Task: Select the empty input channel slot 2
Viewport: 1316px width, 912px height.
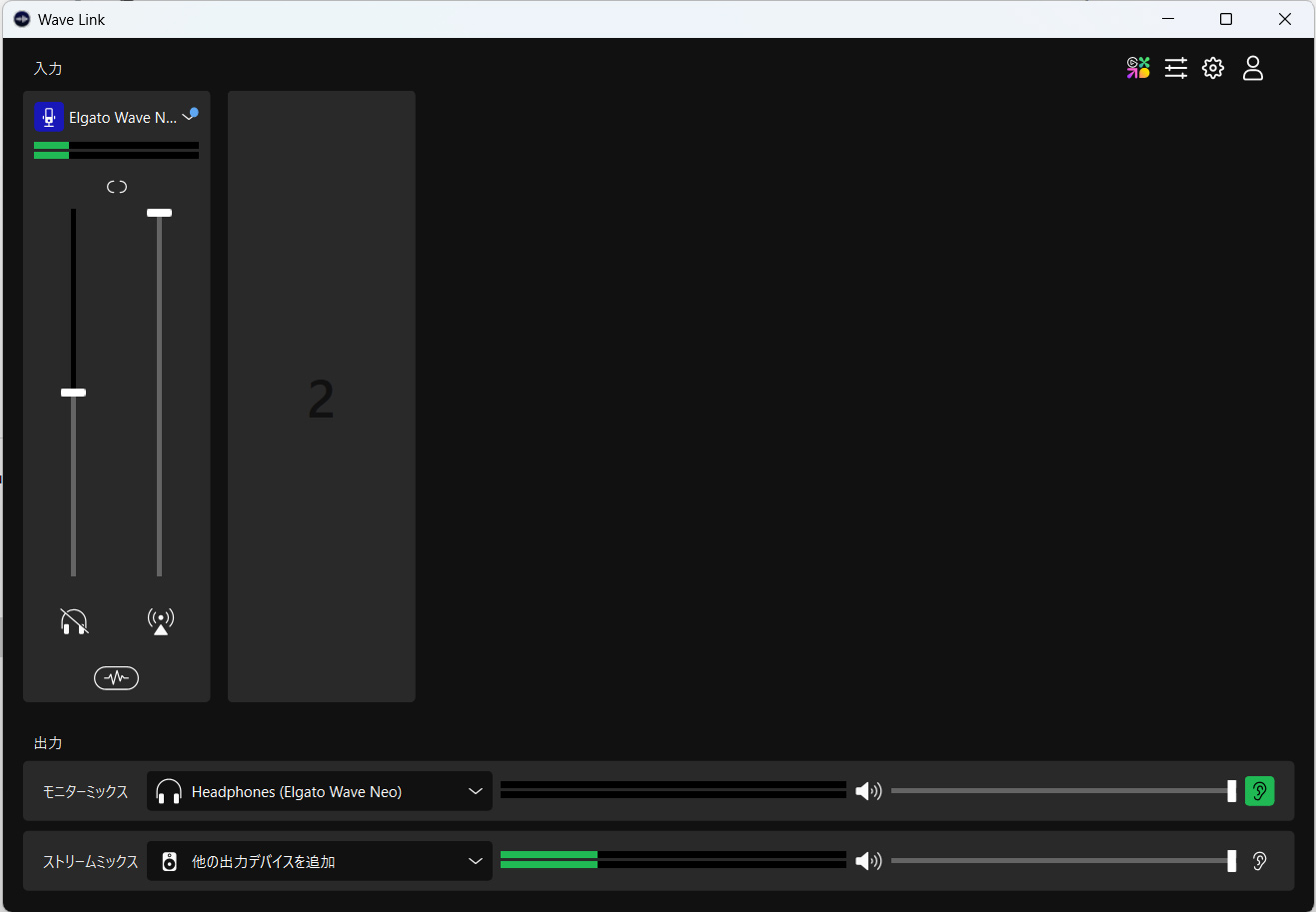Action: [321, 397]
